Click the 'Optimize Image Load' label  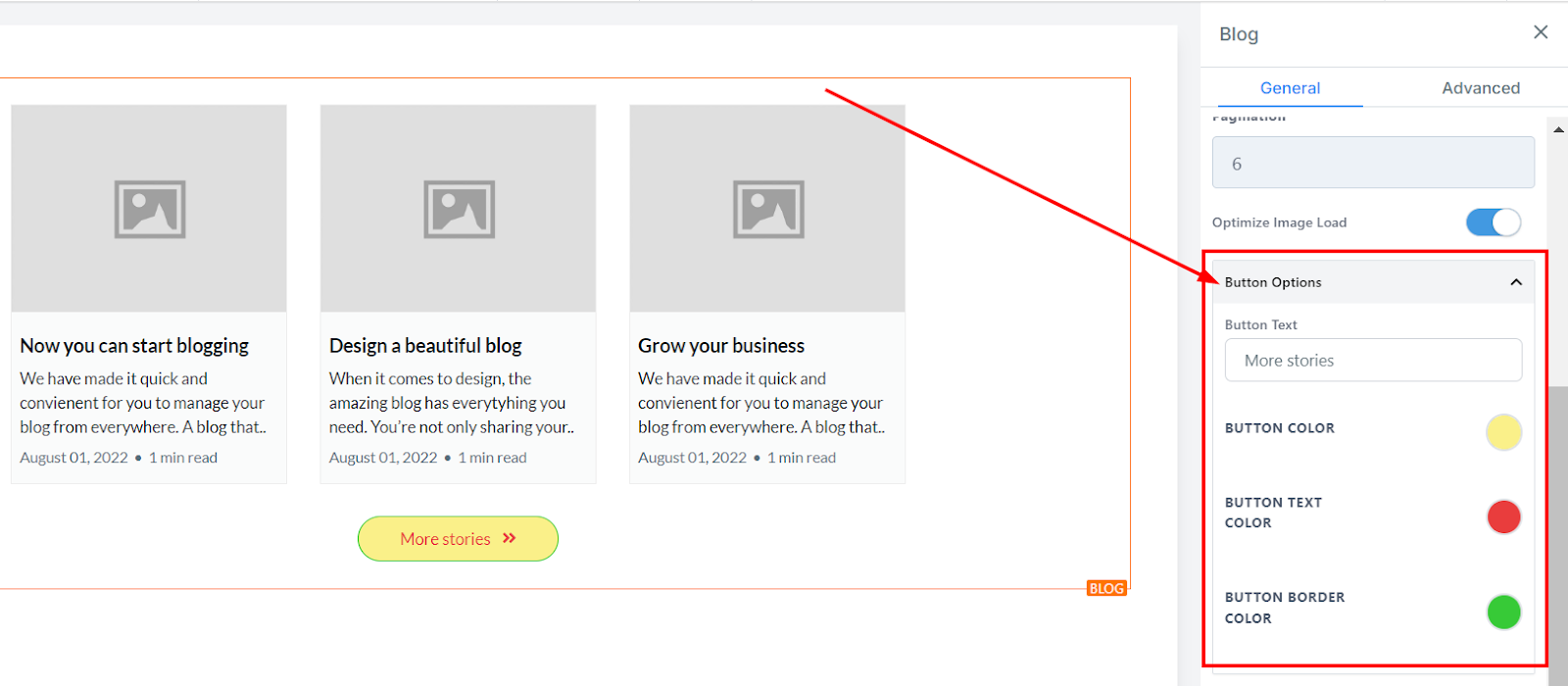click(1279, 222)
